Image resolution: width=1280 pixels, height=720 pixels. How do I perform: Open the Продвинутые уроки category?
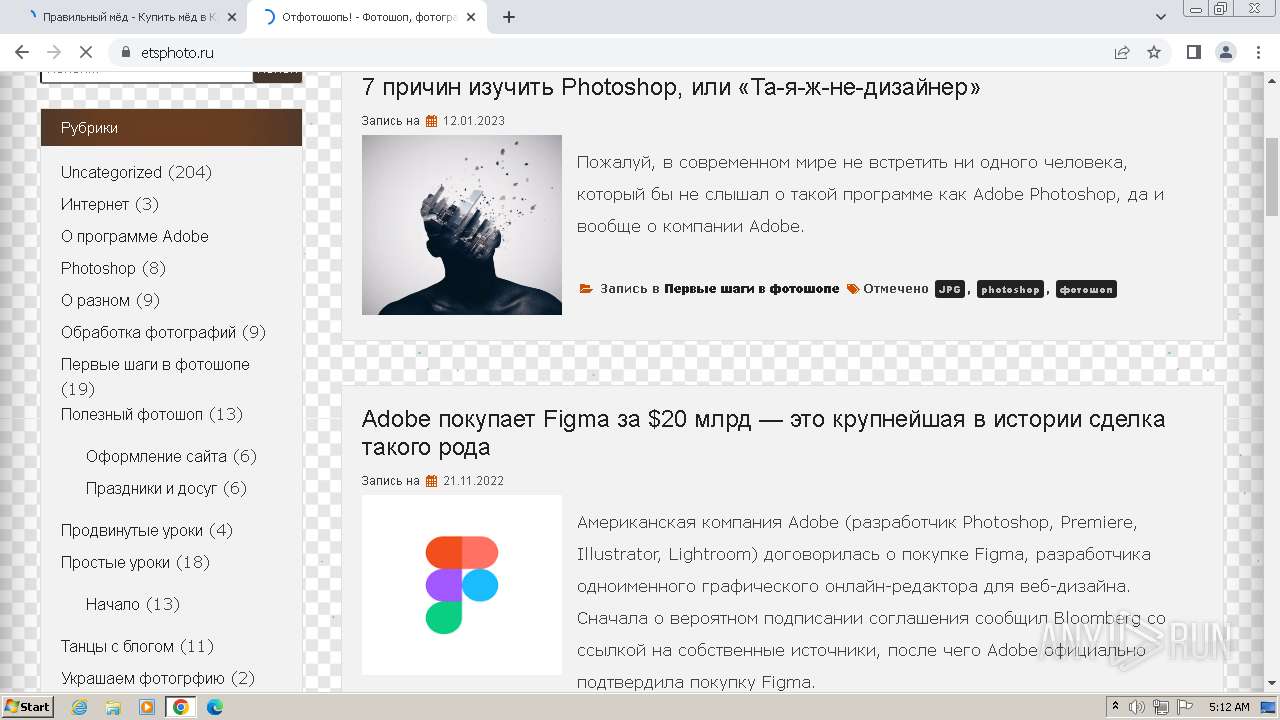click(x=132, y=530)
